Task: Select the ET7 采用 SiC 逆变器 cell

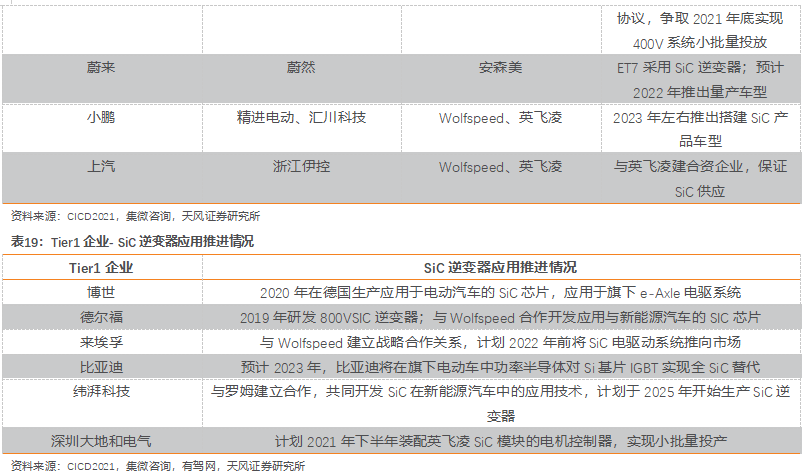Action: tap(700, 80)
